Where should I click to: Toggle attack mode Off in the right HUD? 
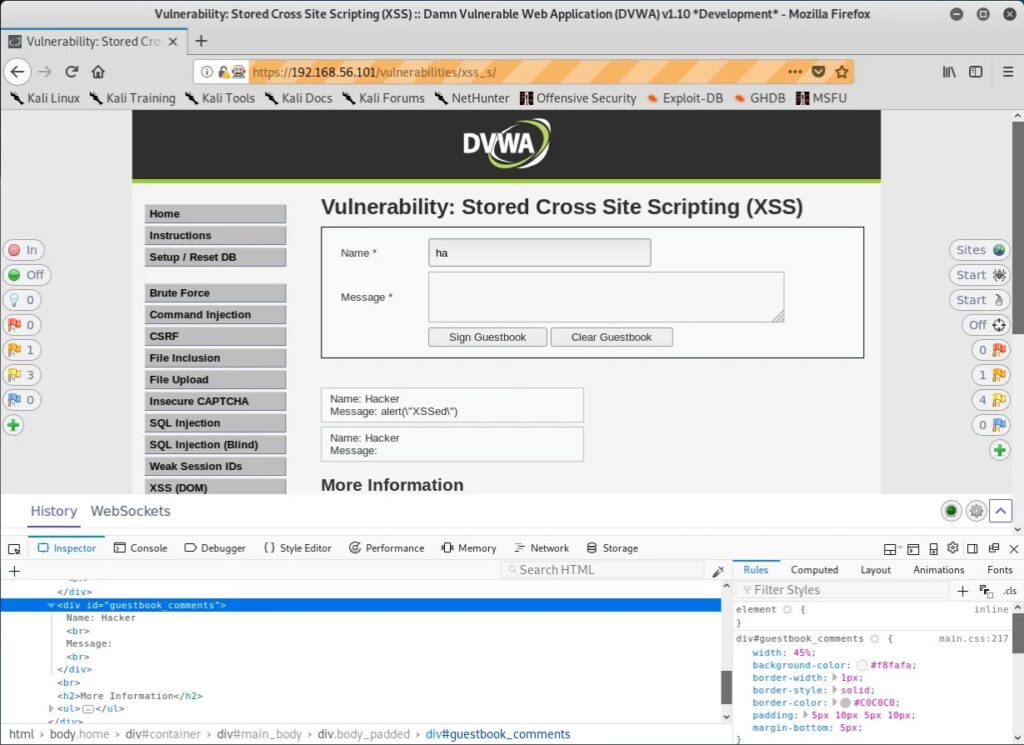tap(985, 325)
